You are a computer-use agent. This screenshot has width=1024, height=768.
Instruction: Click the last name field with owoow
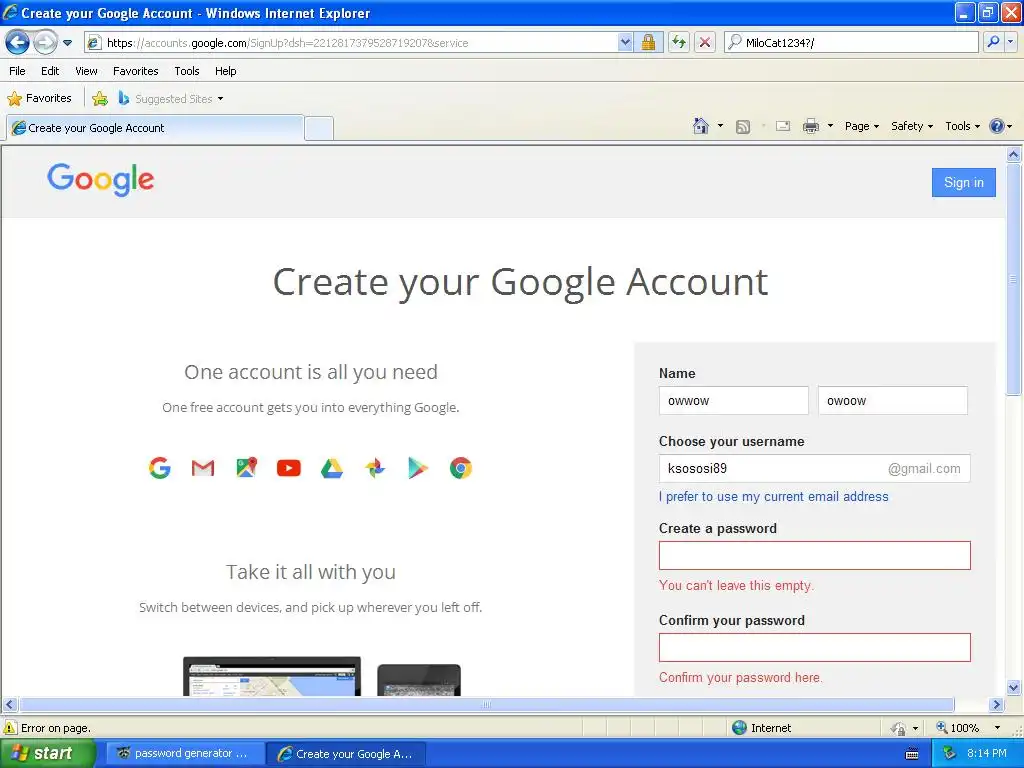pos(893,400)
